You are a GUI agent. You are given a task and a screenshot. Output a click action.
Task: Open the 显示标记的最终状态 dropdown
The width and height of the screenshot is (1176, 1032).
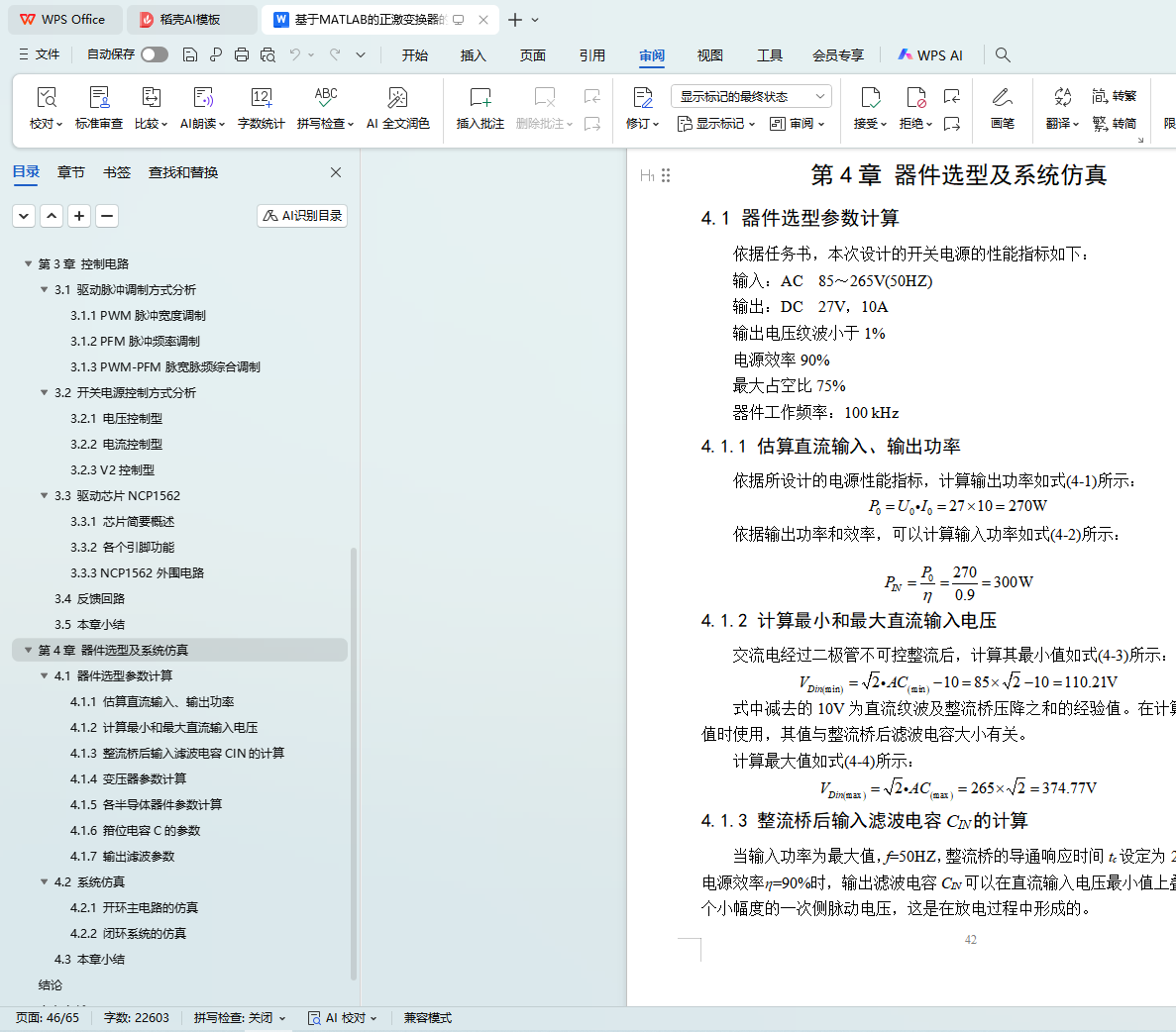coord(751,96)
